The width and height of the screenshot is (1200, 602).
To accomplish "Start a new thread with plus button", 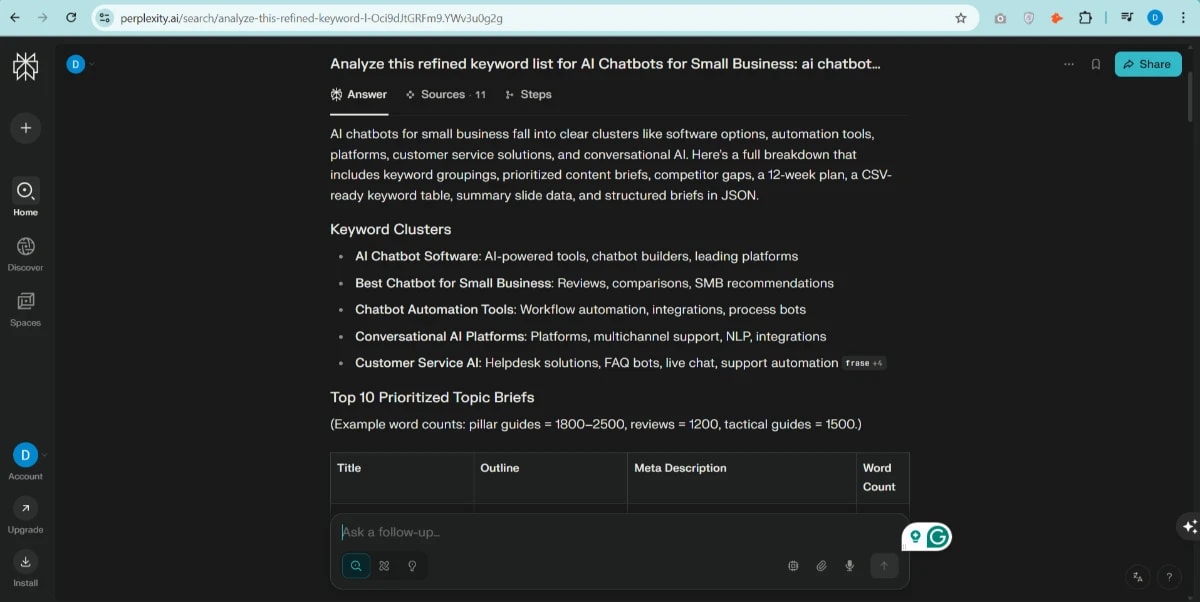I will (x=25, y=127).
